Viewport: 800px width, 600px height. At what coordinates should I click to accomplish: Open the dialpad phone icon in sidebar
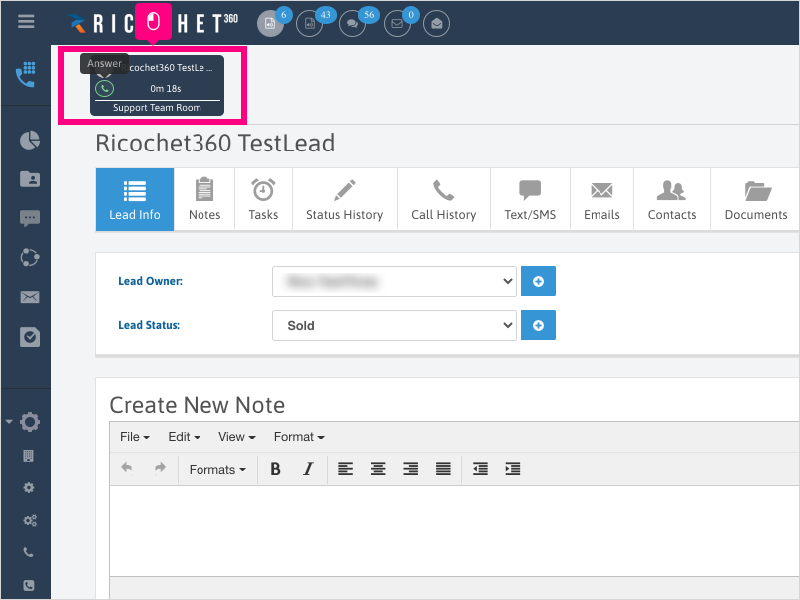point(26,75)
